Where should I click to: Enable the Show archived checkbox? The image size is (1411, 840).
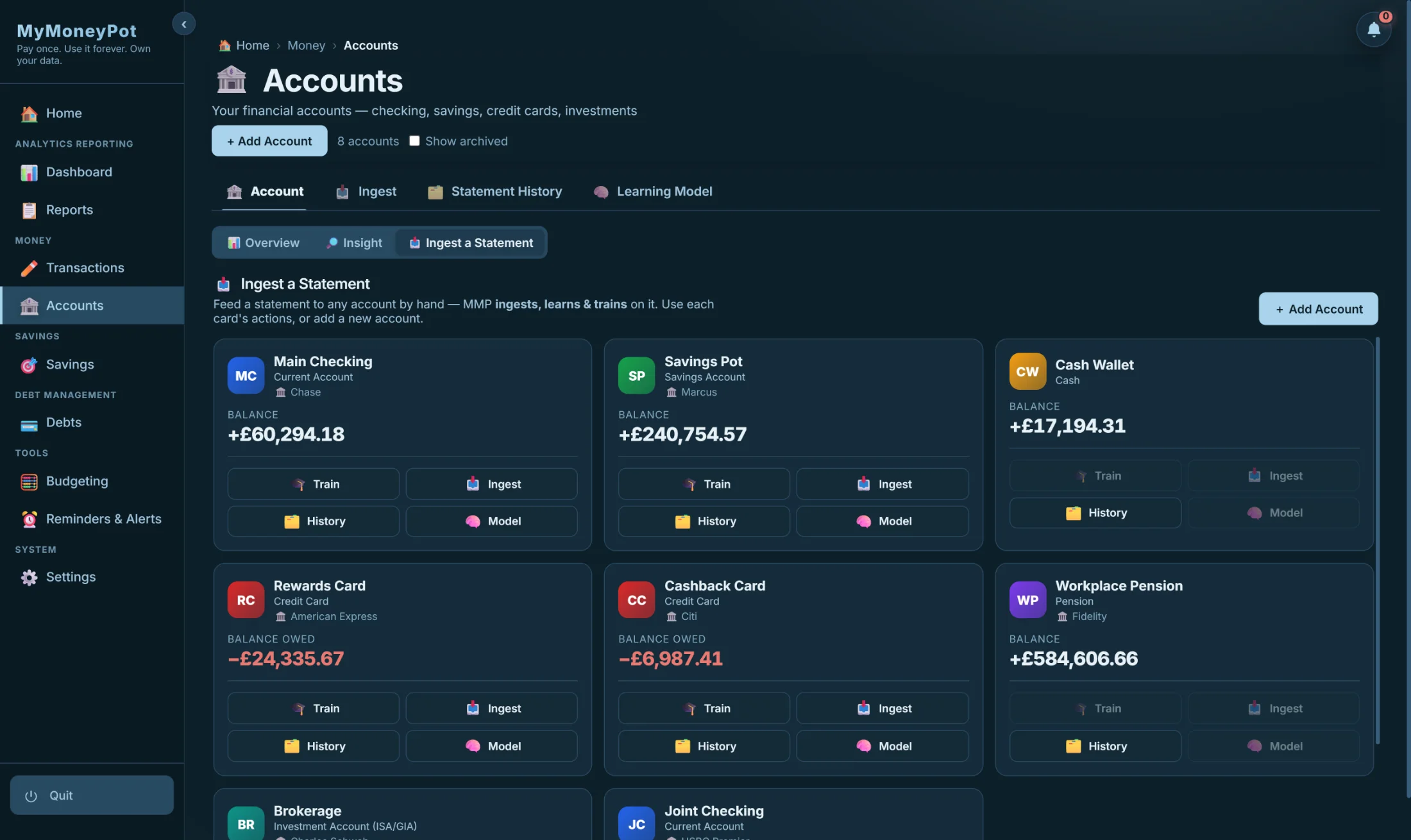tap(414, 141)
